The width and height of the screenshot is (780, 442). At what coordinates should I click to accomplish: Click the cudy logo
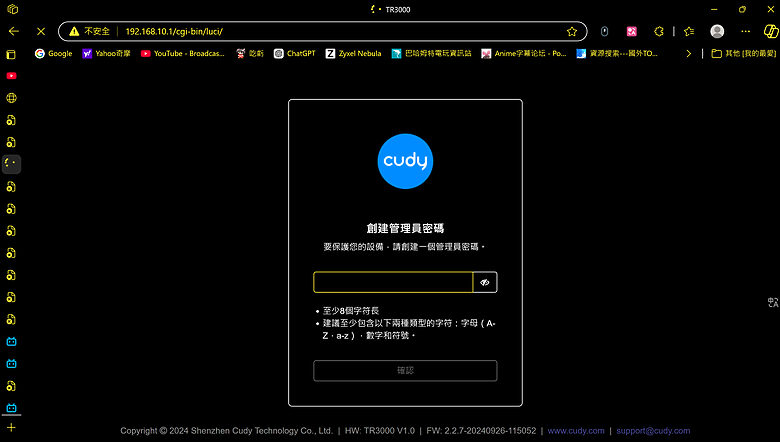(405, 161)
